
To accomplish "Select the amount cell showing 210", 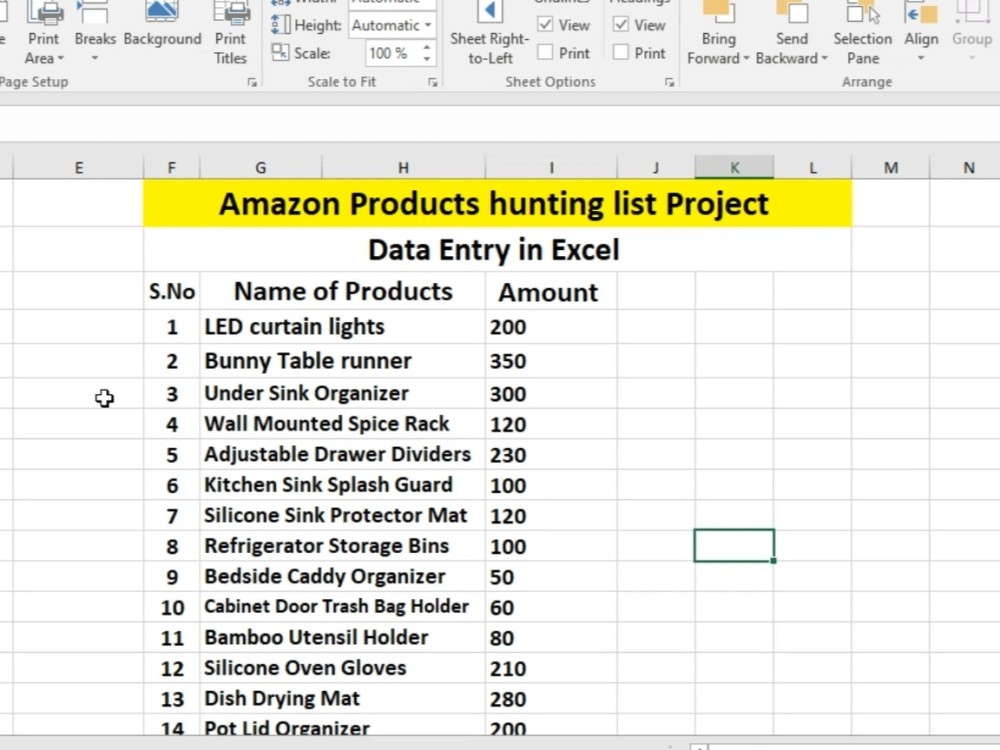I will pyautogui.click(x=552, y=668).
